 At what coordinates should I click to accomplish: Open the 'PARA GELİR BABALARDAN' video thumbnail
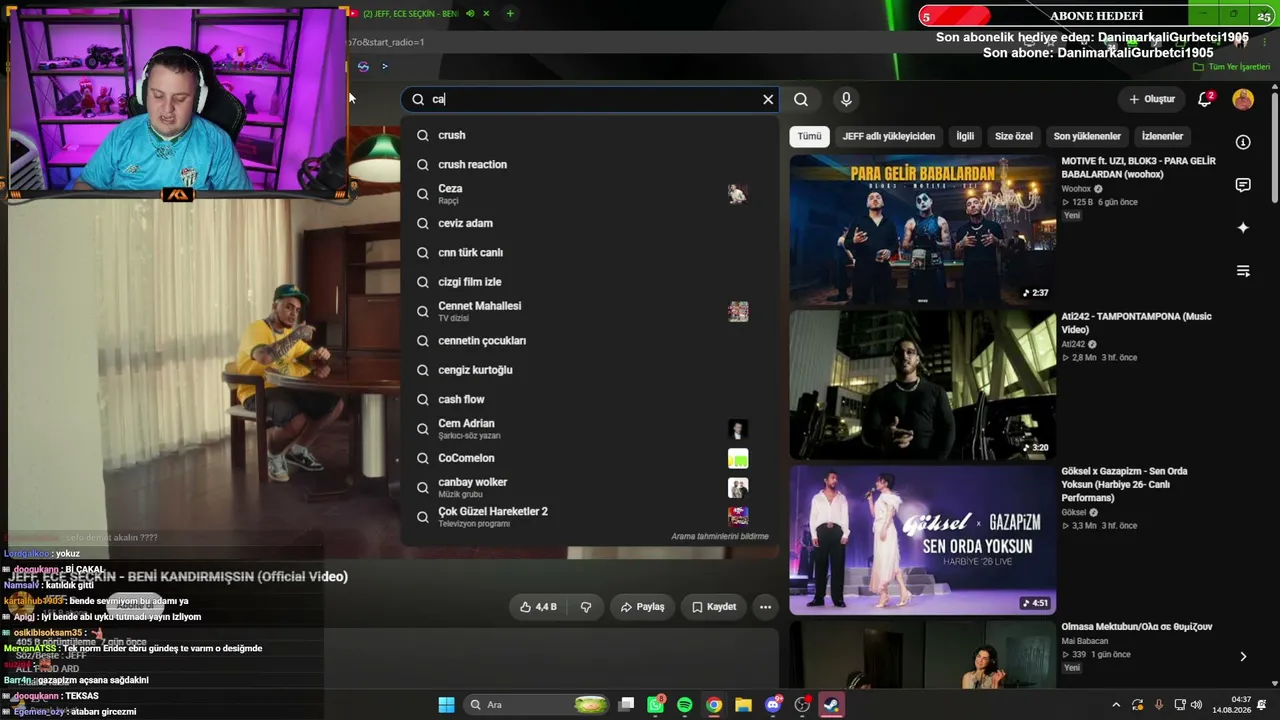point(923,229)
